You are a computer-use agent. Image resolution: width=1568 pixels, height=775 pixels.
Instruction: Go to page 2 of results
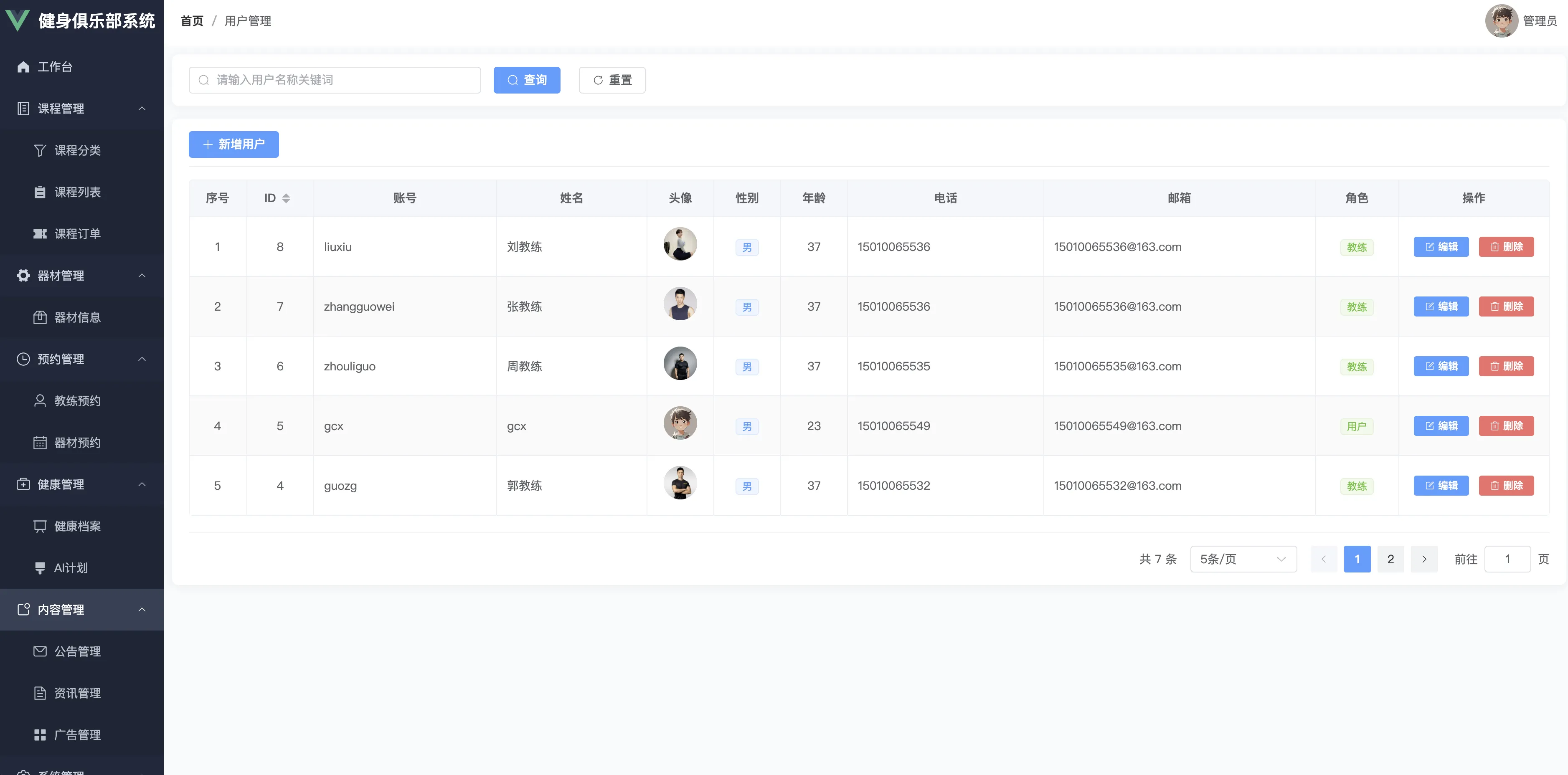(1390, 559)
